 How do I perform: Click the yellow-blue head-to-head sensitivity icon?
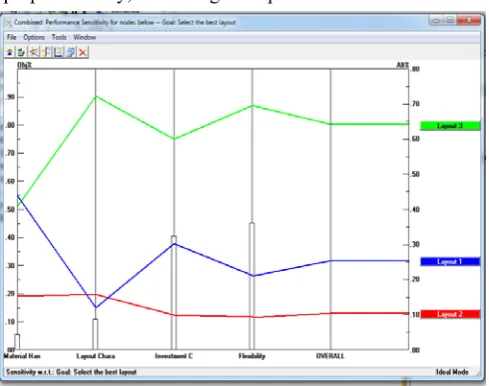[x=47, y=52]
